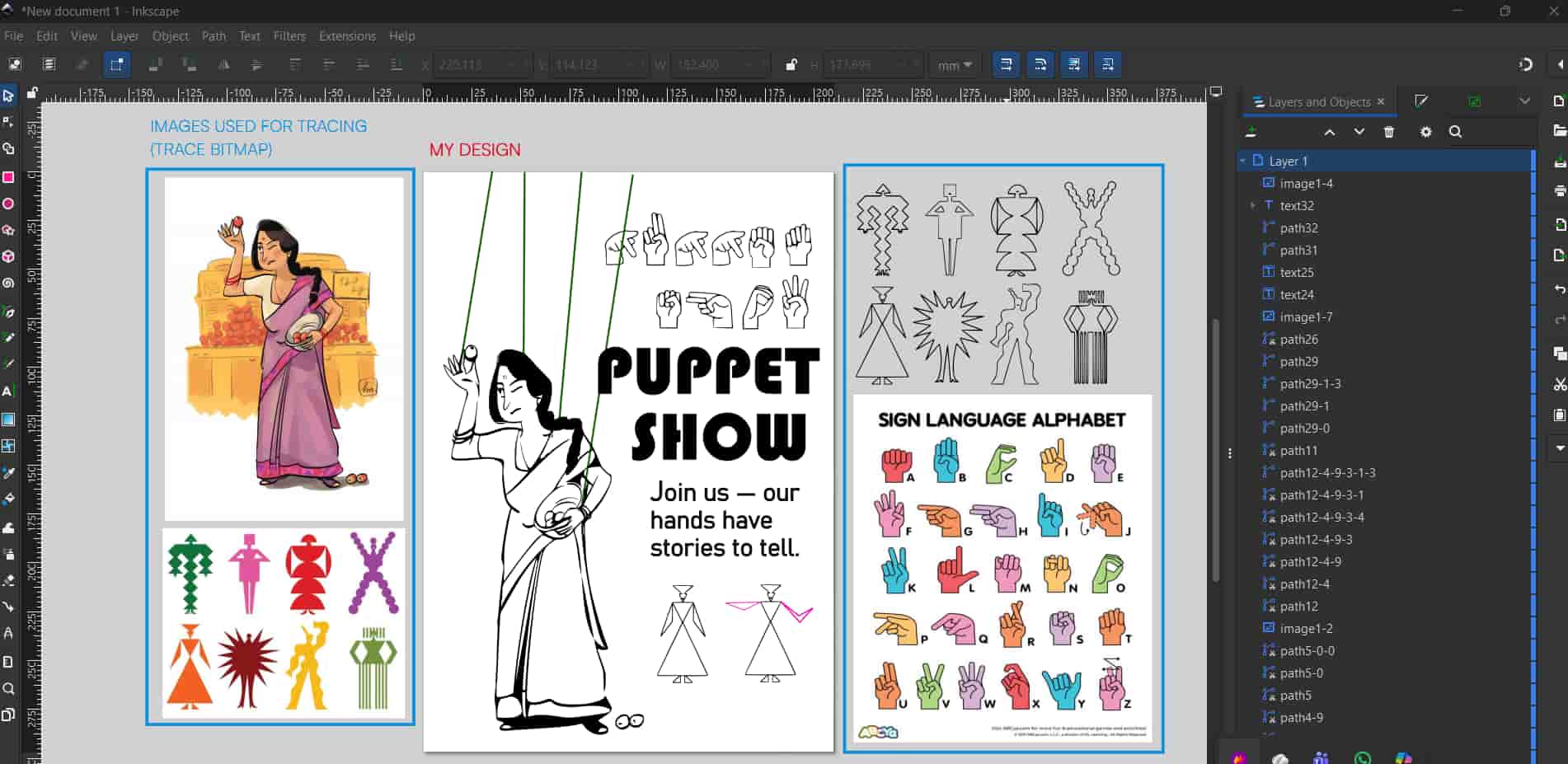Screen dimensions: 1568x764
Task: Click the Layers panel search icon
Action: coord(1456,132)
